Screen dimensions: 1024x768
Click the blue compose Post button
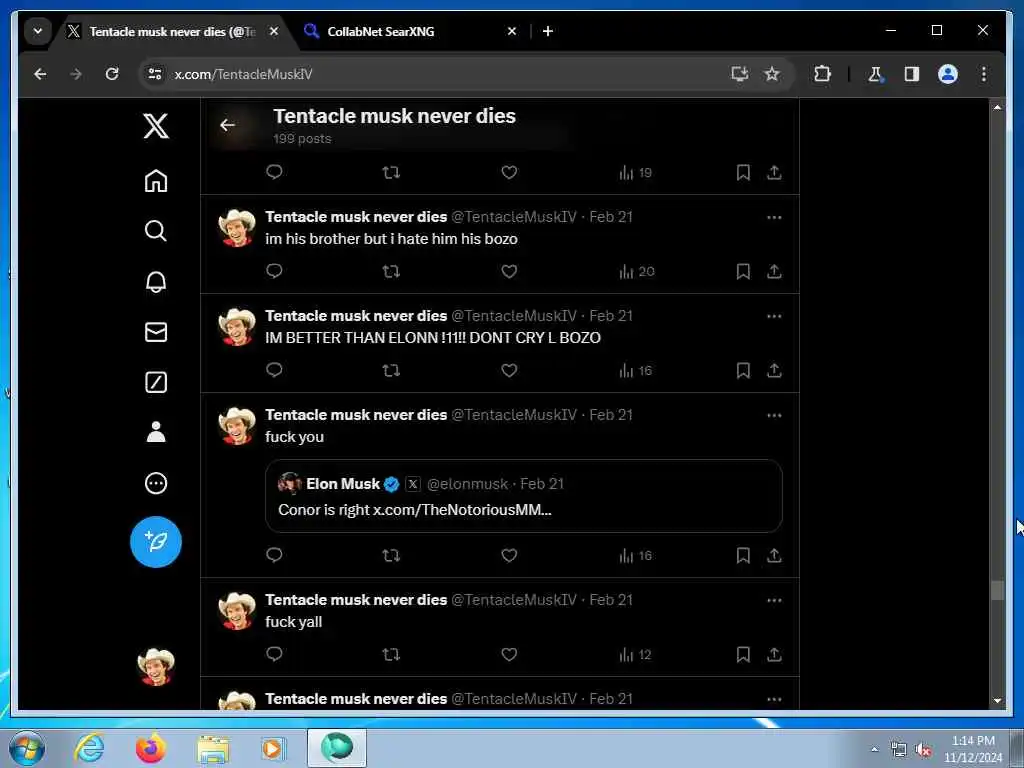pyautogui.click(x=155, y=541)
